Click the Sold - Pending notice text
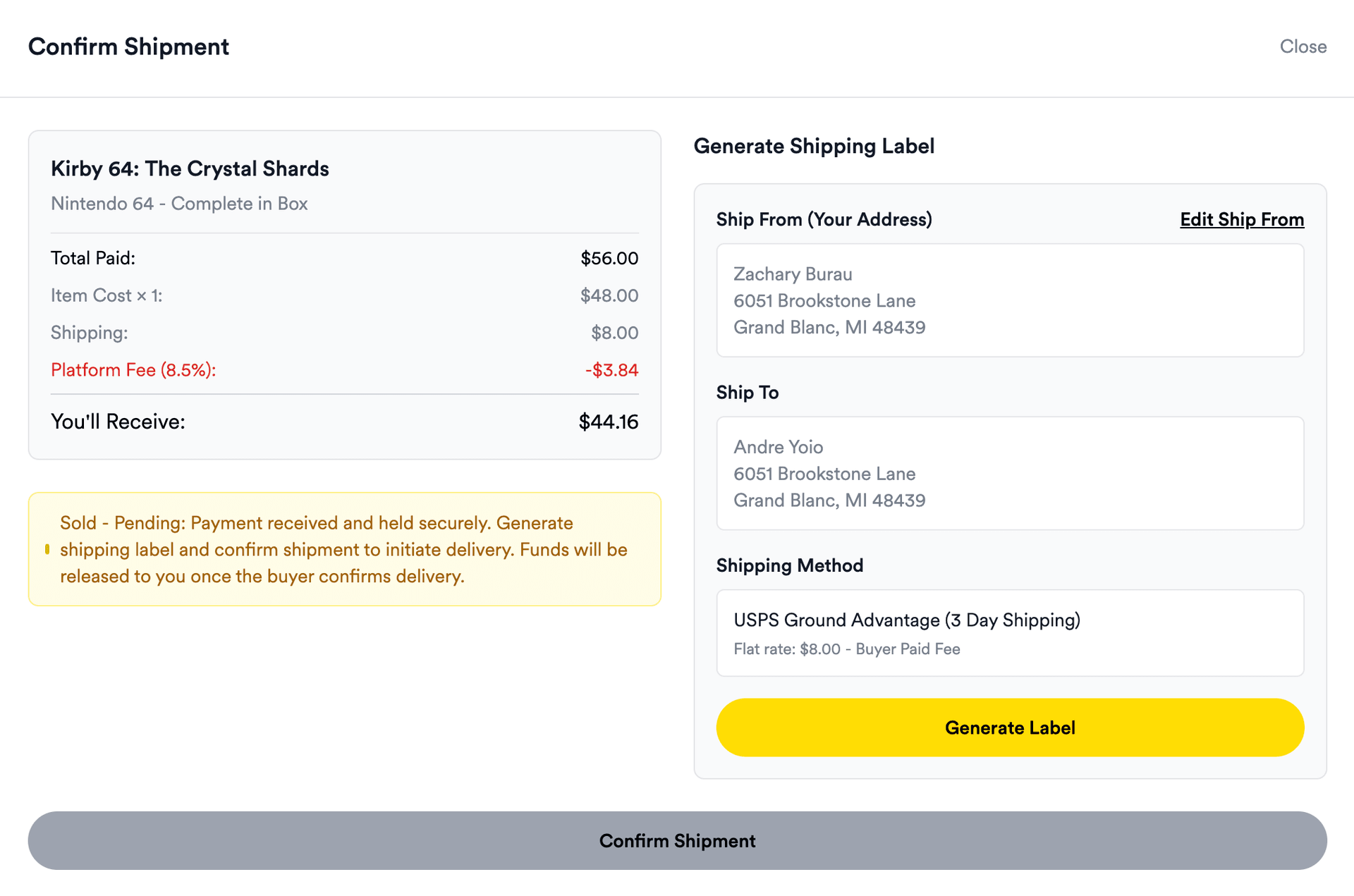This screenshot has width=1354, height=896. [x=343, y=549]
